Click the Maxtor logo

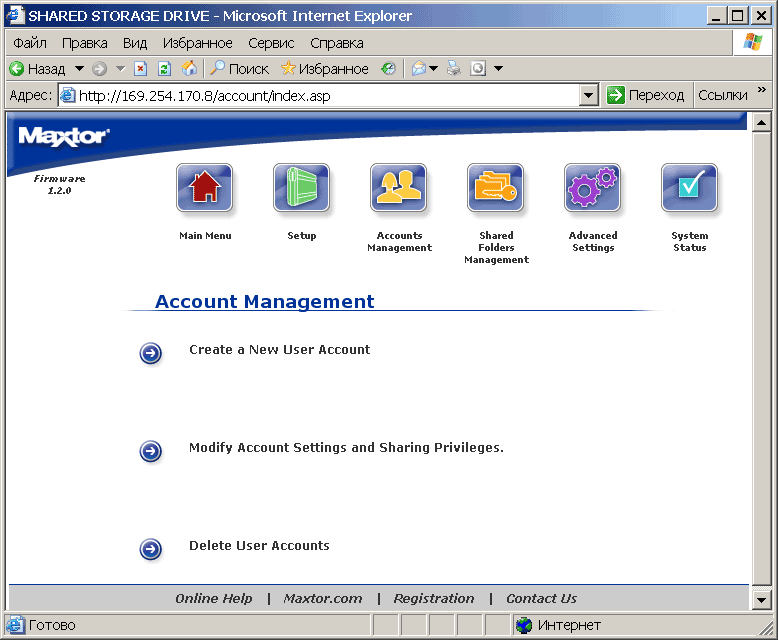tap(64, 136)
